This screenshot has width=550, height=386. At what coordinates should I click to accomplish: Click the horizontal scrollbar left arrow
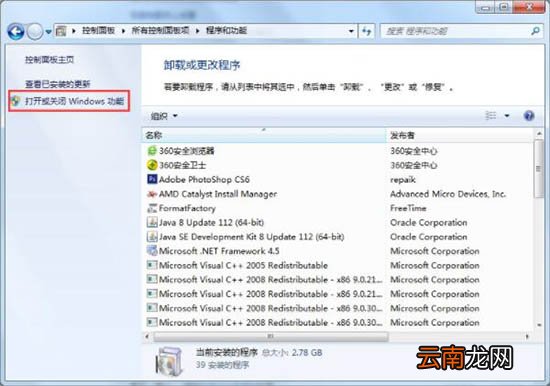click(147, 337)
